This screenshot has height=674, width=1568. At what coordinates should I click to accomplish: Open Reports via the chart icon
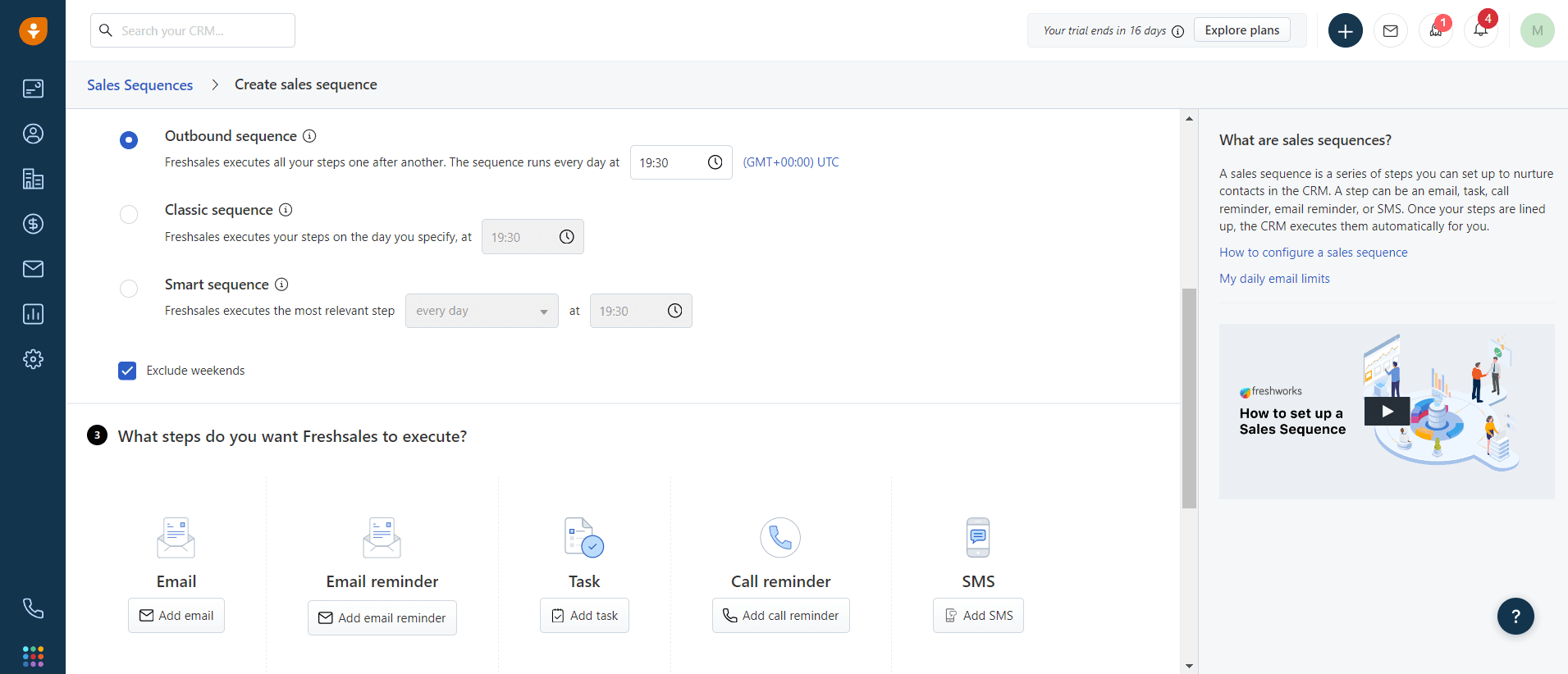pyautogui.click(x=33, y=314)
